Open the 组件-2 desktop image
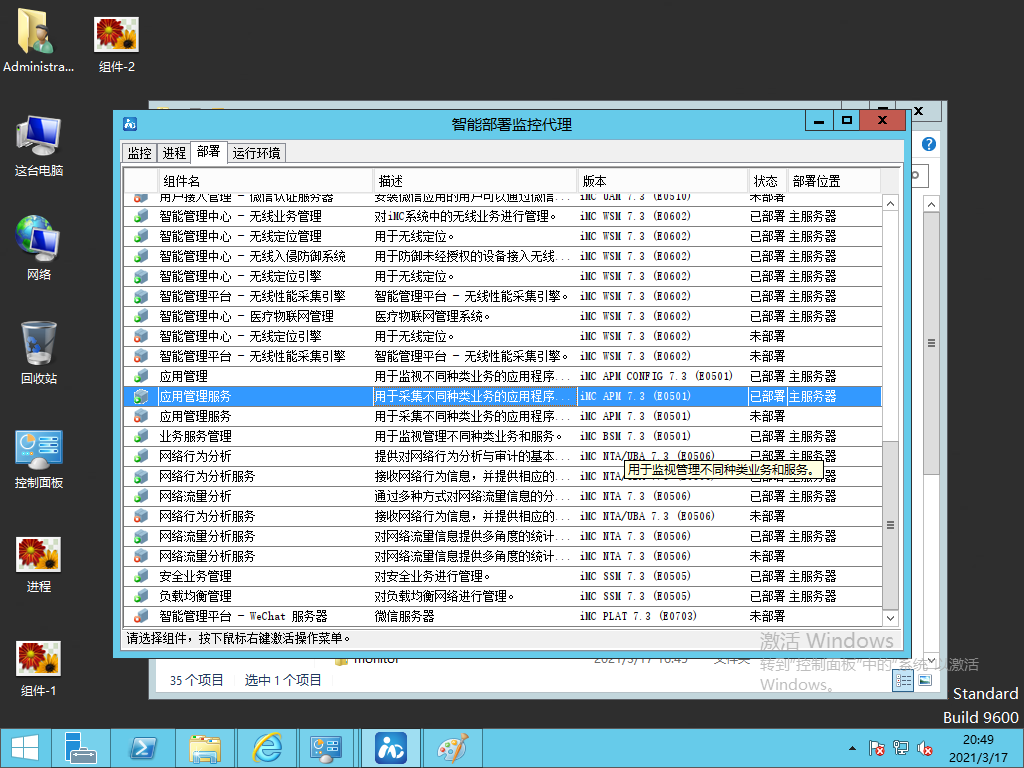 (x=116, y=44)
